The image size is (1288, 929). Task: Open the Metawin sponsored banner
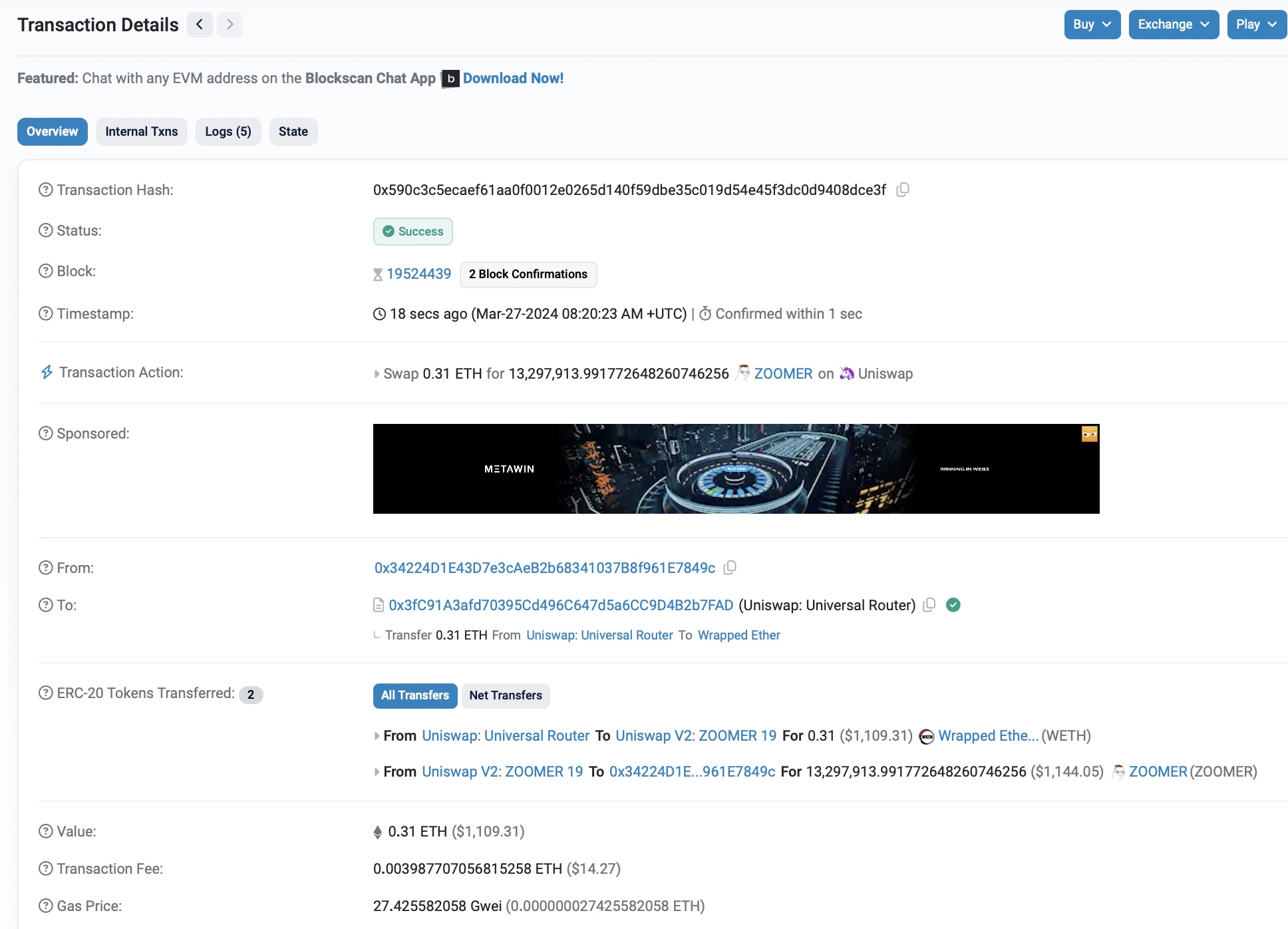(x=736, y=468)
